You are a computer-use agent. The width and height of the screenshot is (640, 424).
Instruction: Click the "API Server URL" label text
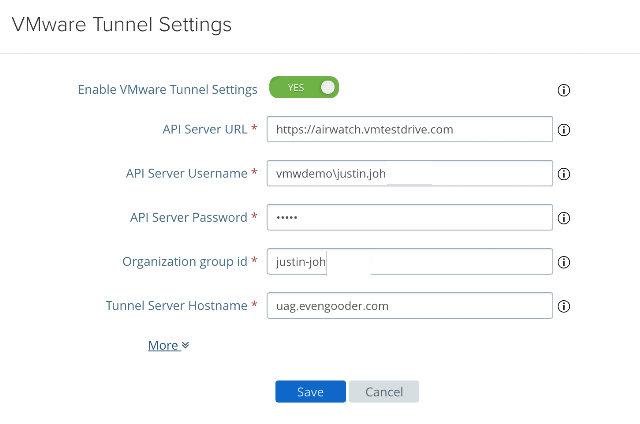tap(204, 129)
